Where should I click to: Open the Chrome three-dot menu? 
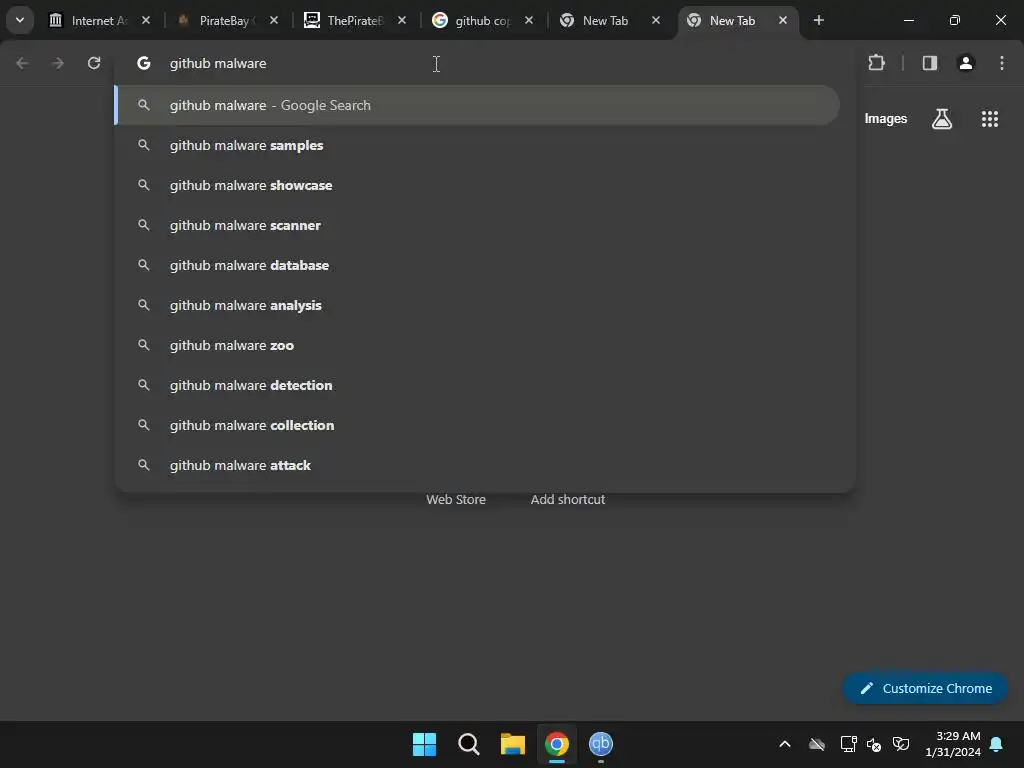[1002, 63]
